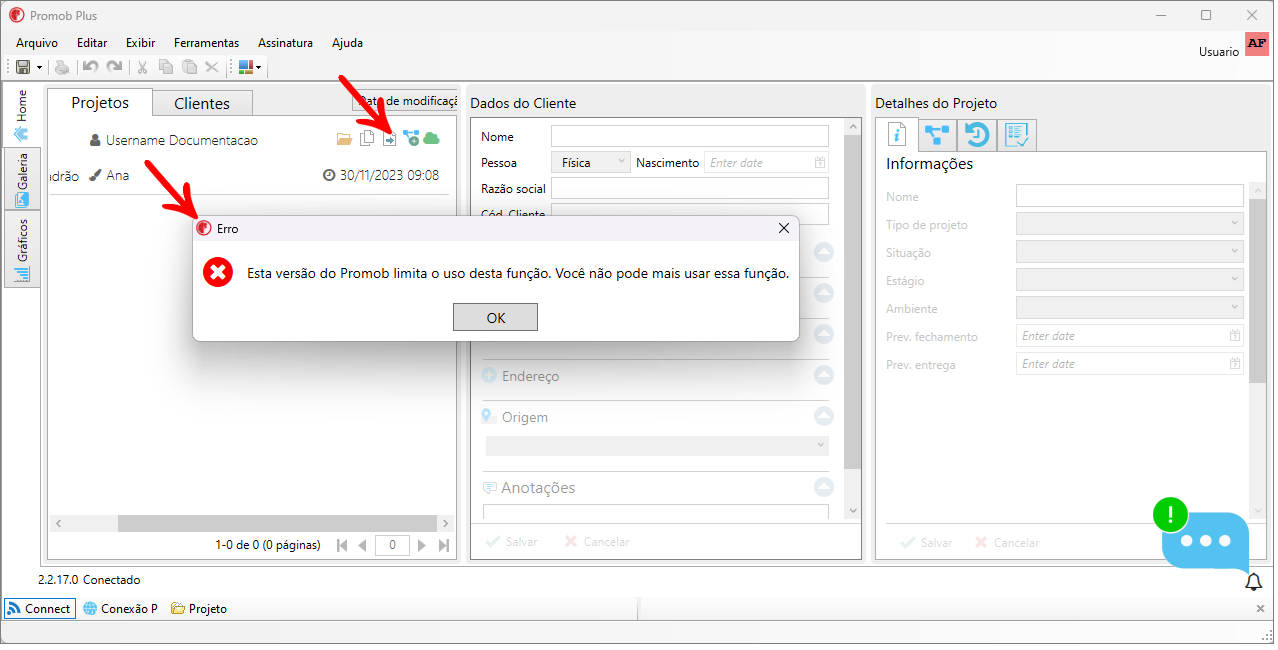Collapse the Origem section

click(823, 417)
